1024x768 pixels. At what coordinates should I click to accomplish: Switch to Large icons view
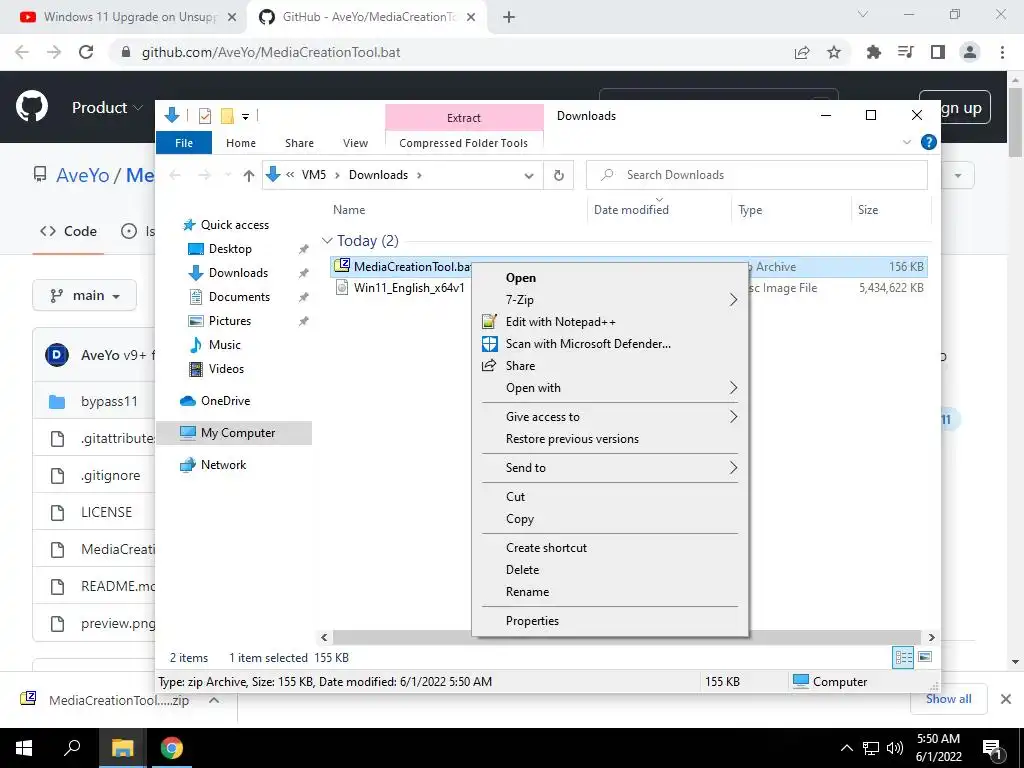pos(925,657)
